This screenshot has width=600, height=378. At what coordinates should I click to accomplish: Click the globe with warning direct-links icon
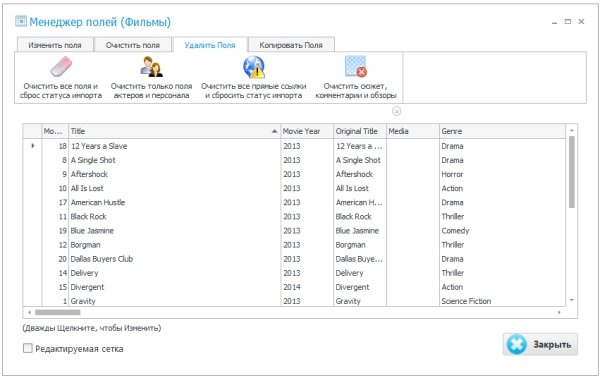[x=254, y=67]
